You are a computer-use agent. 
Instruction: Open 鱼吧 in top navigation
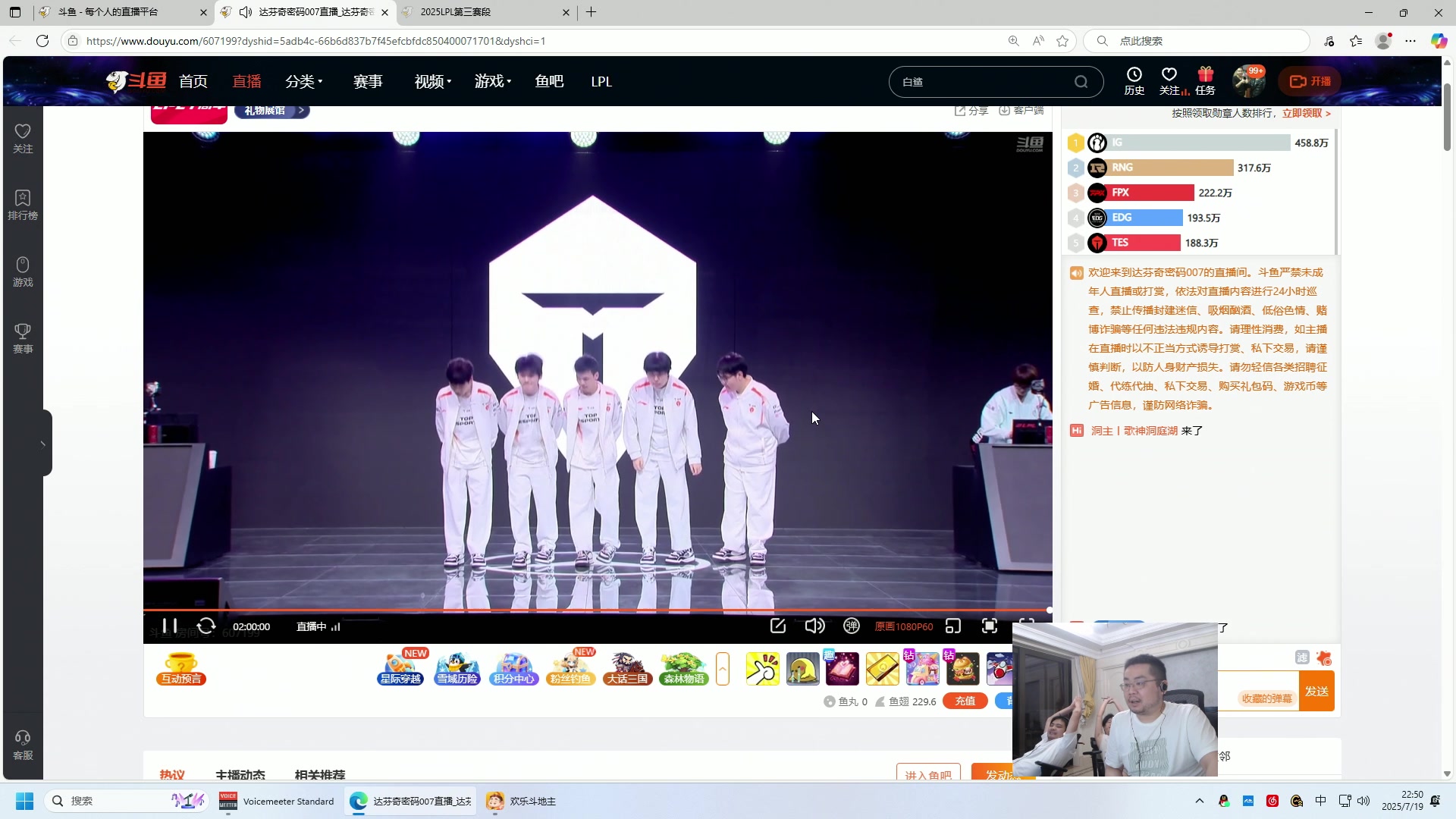pos(549,81)
